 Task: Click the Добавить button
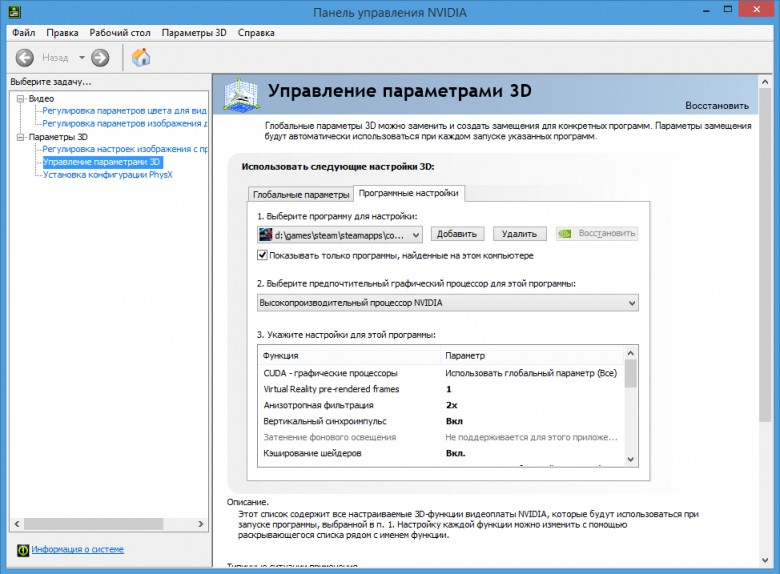pos(457,234)
